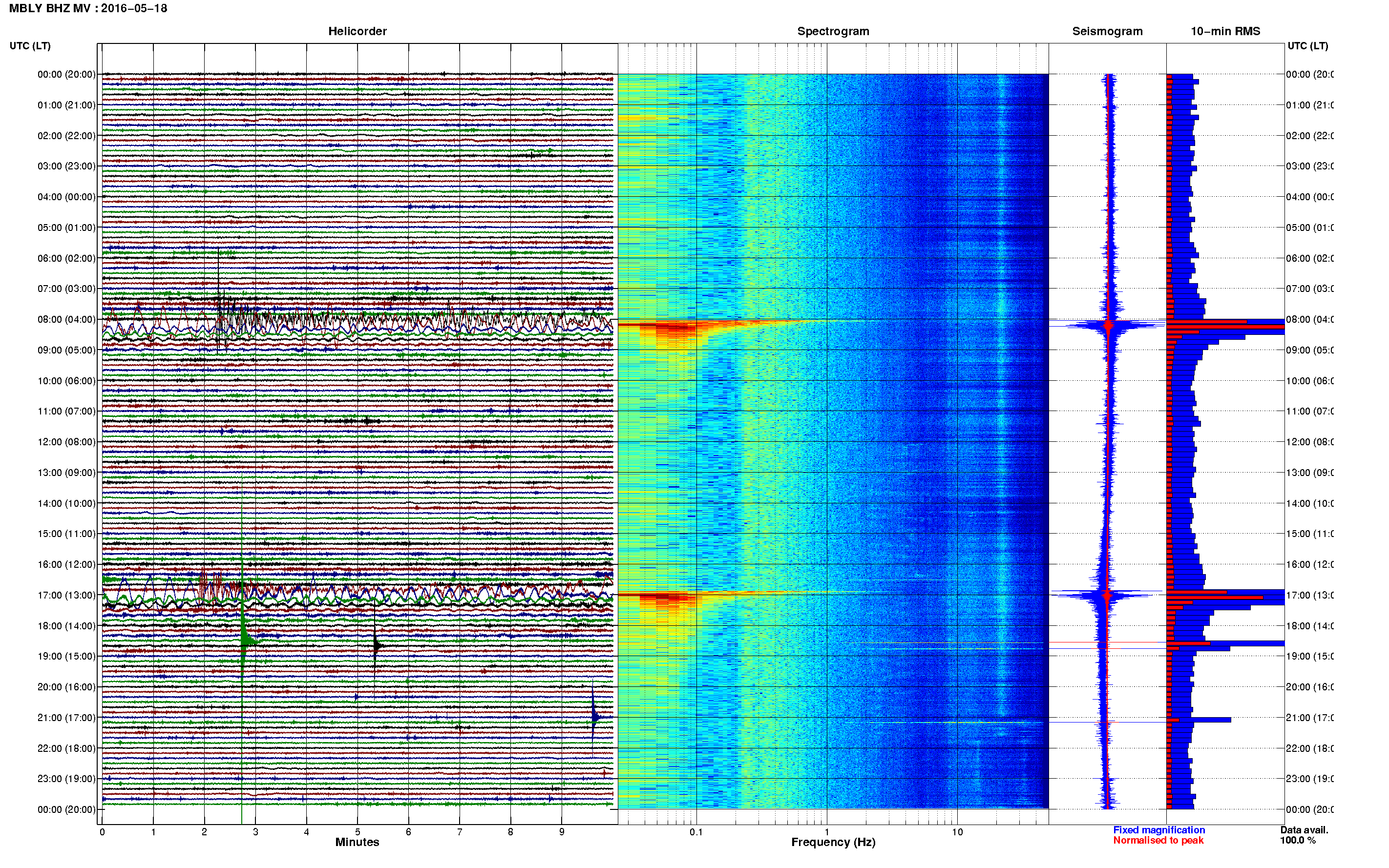This screenshot has height=868, width=1389.
Task: Click the 'Data avail.' label
Action: tap(1304, 830)
